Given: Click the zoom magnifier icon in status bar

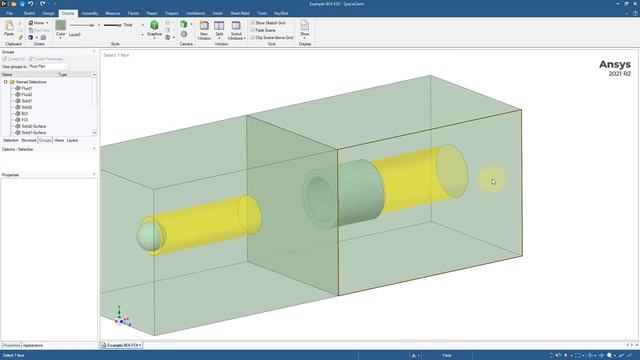Looking at the screenshot, I should click(609, 356).
